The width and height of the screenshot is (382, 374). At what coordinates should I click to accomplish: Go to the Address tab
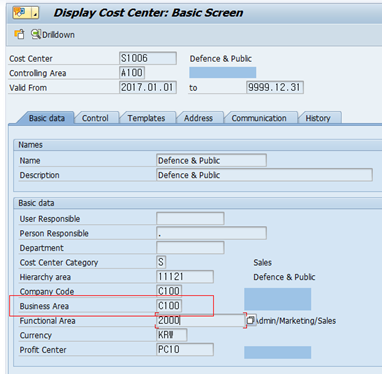pos(198,118)
